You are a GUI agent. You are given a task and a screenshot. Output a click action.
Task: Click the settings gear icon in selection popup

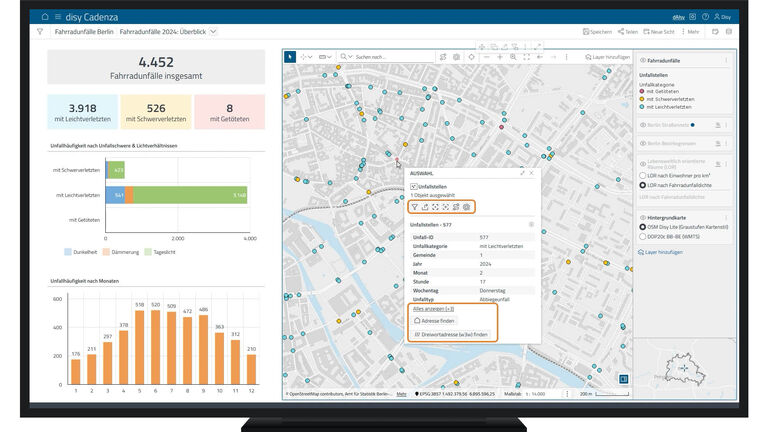click(x=467, y=207)
